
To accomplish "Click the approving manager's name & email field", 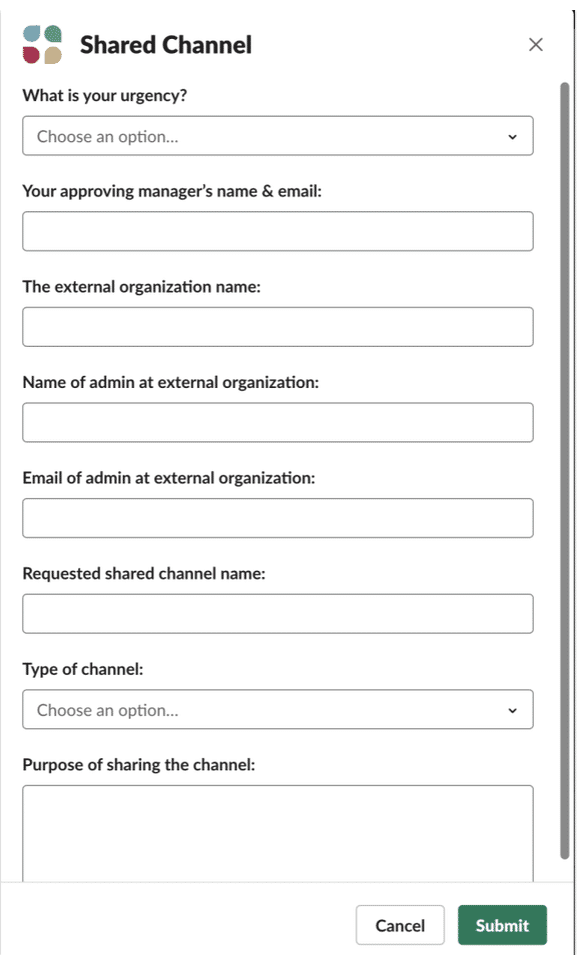I will click(278, 231).
